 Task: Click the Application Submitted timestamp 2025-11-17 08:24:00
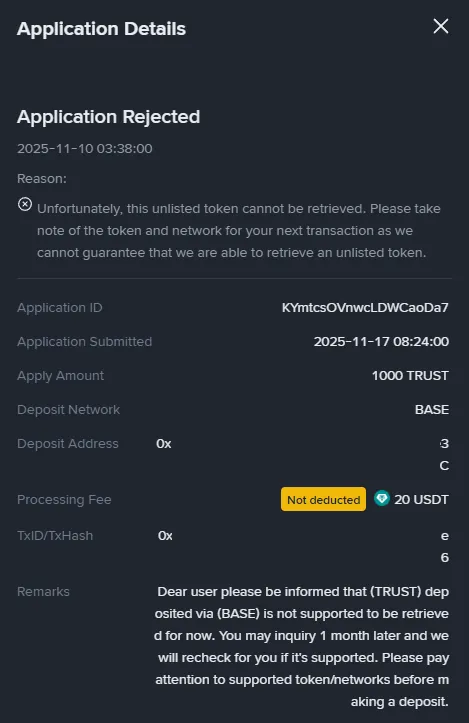(x=381, y=342)
